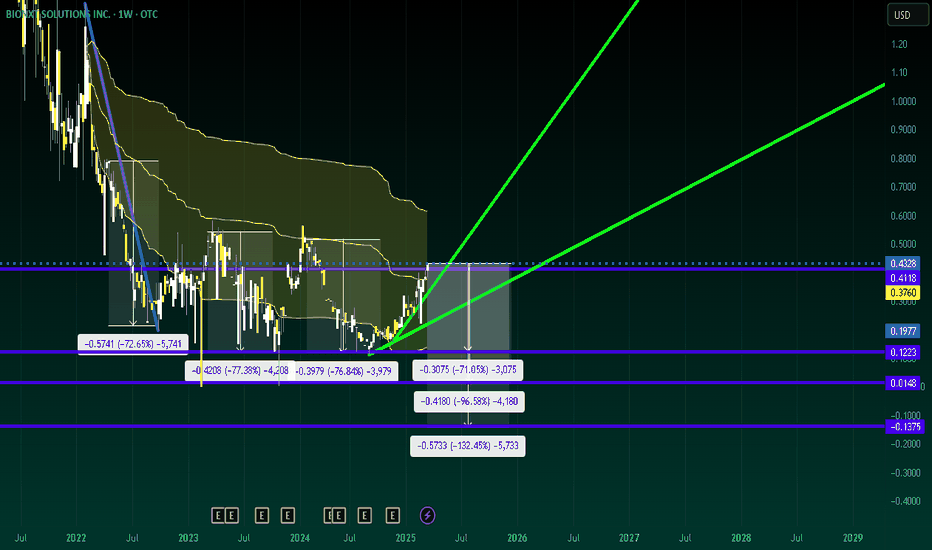Screen dimensions: 932x550
Task: Click the leftmost earnings E marker
Action: (218, 516)
